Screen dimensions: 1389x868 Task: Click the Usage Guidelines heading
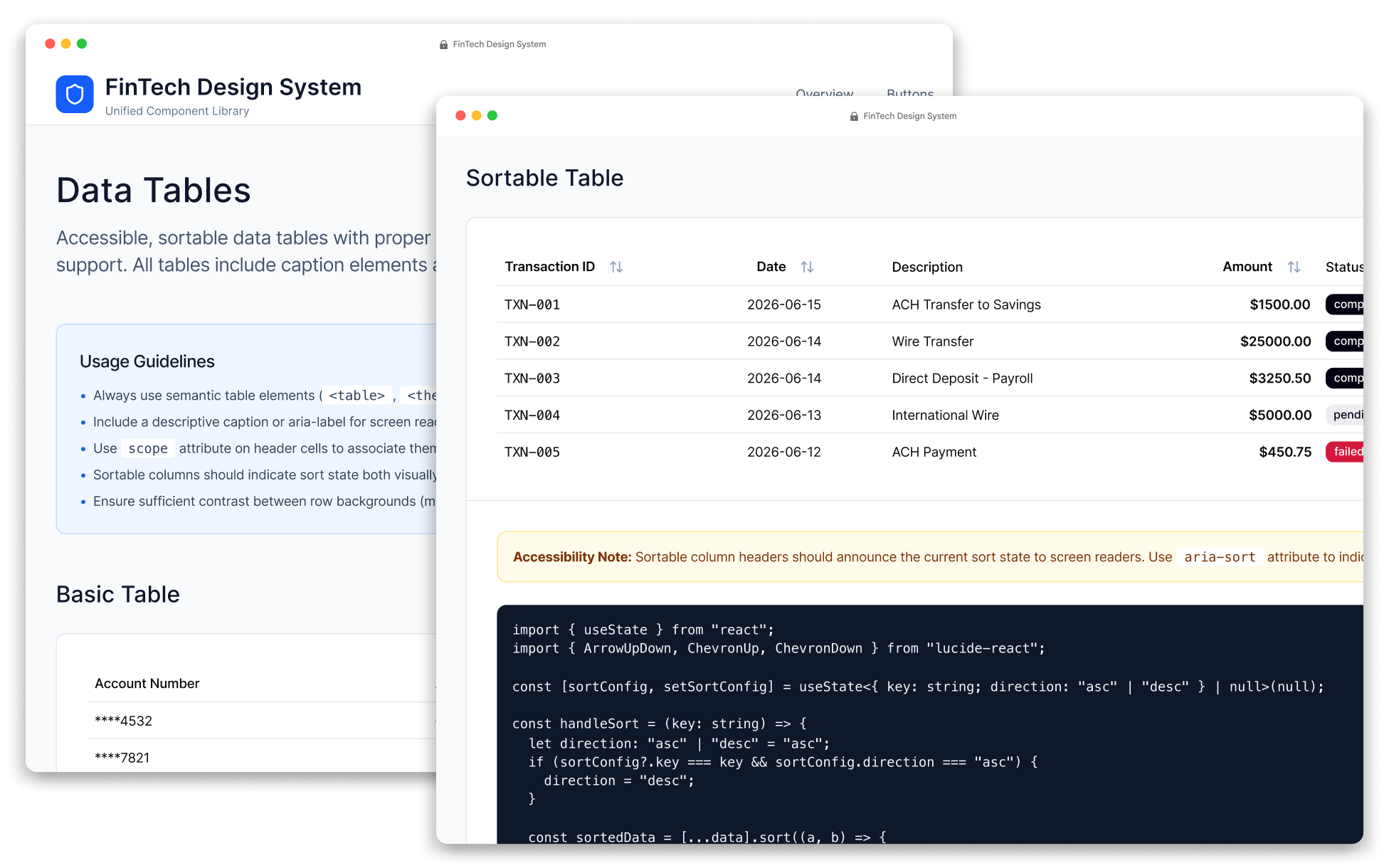(147, 361)
